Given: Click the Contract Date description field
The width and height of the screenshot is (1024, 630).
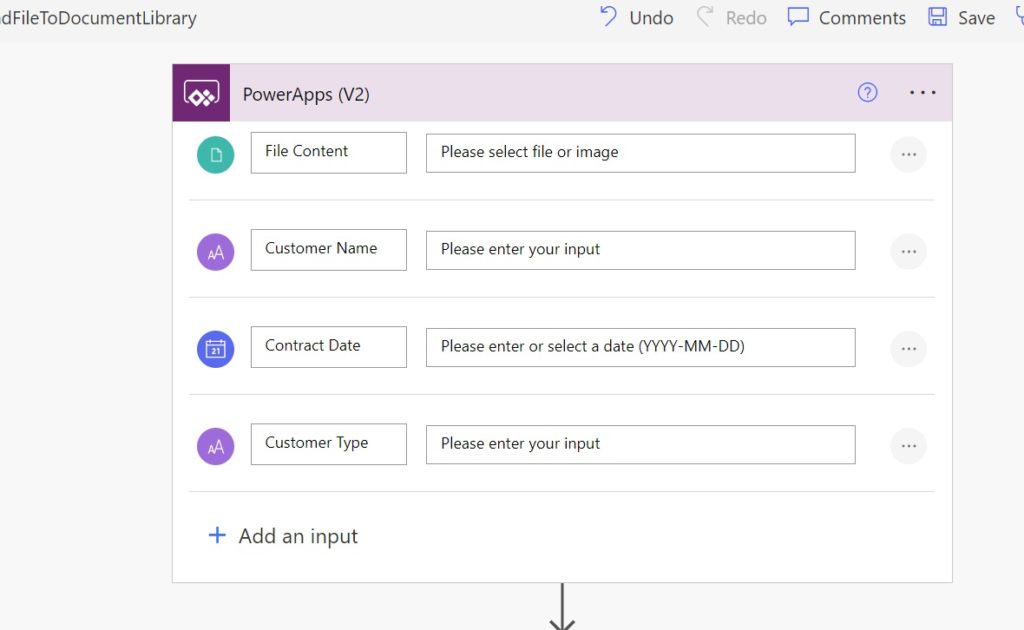Looking at the screenshot, I should point(640,347).
